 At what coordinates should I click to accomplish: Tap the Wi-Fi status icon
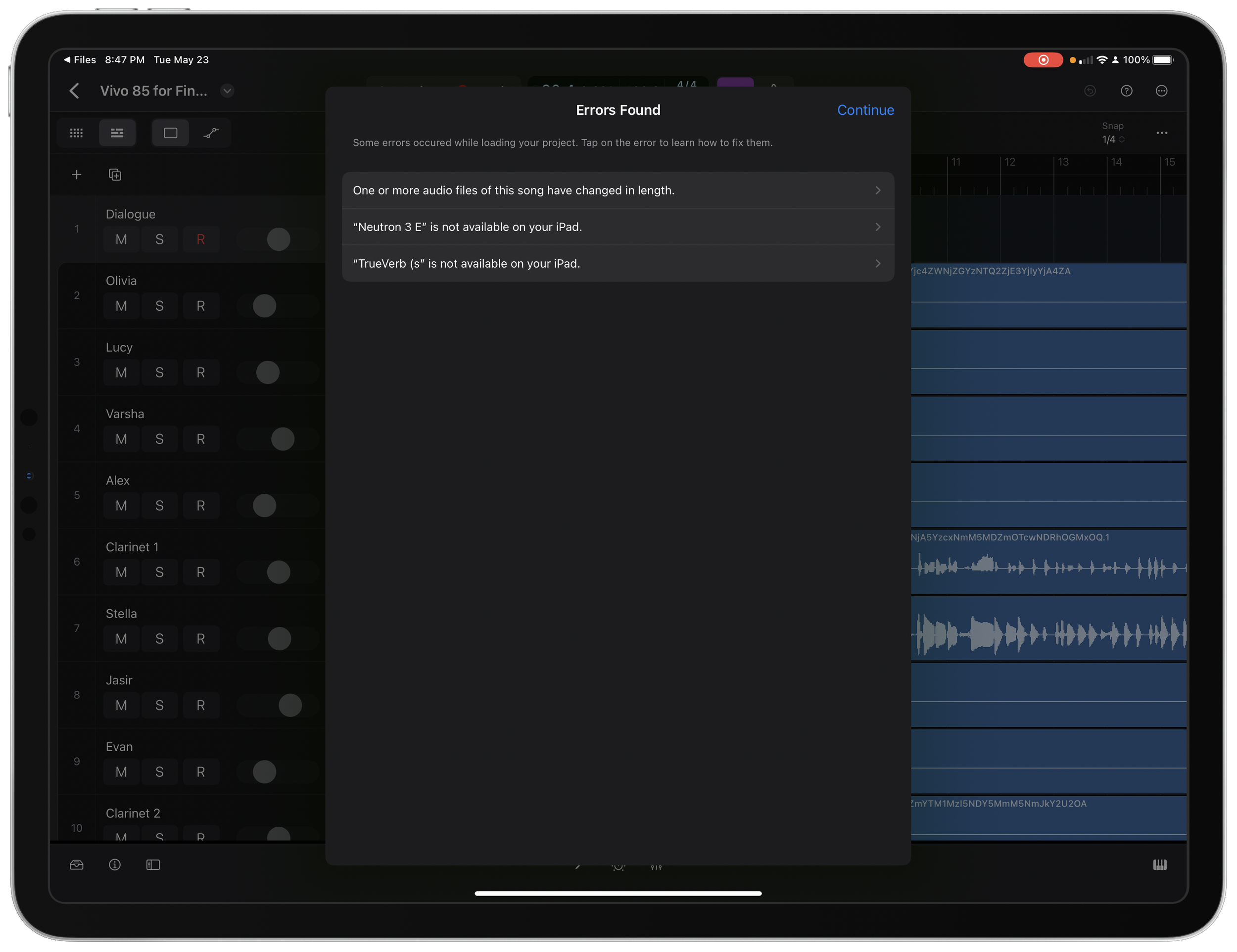click(x=1101, y=60)
